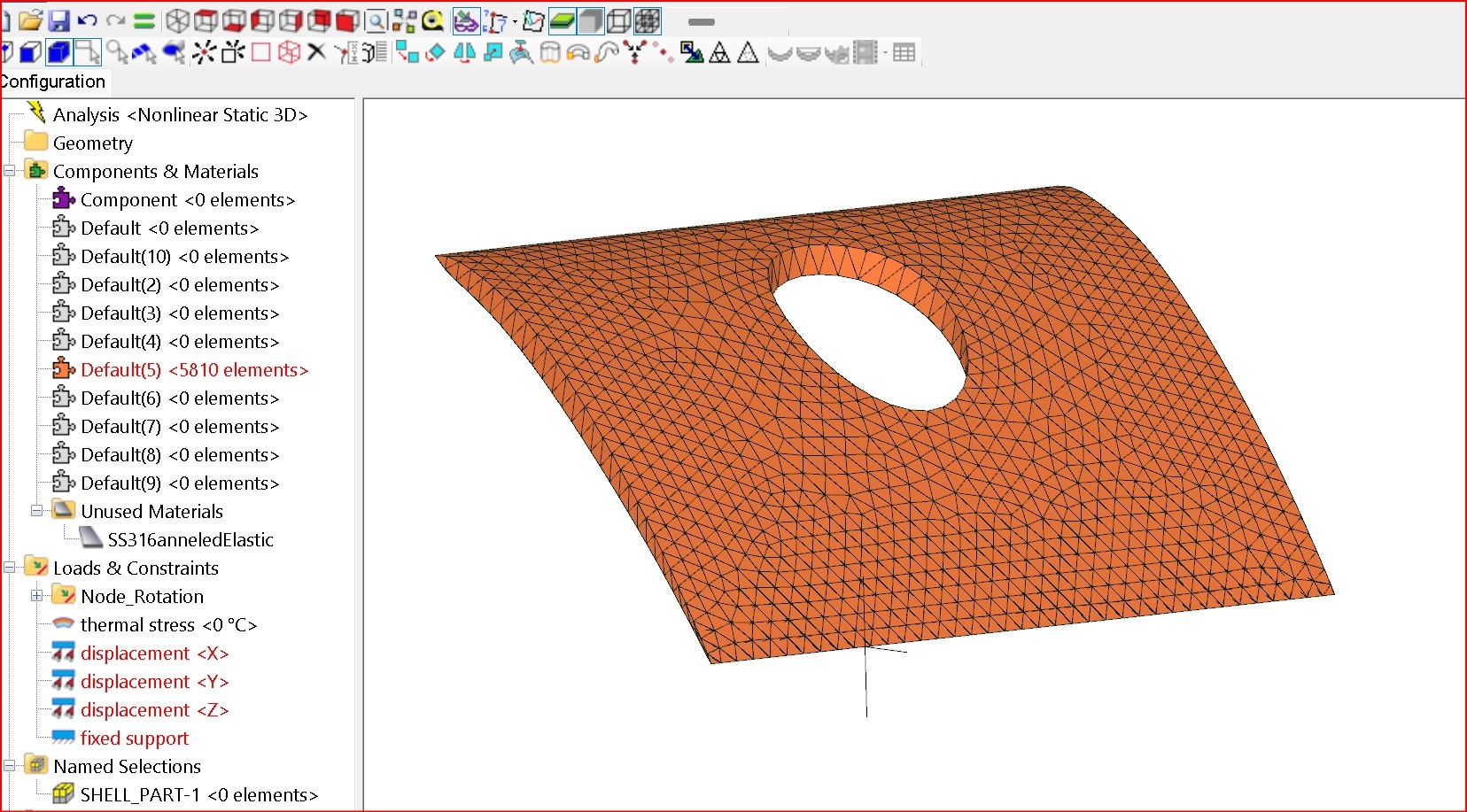
Task: Click the orange Default(5) puzzle-piece color icon
Action: pyautogui.click(x=63, y=369)
